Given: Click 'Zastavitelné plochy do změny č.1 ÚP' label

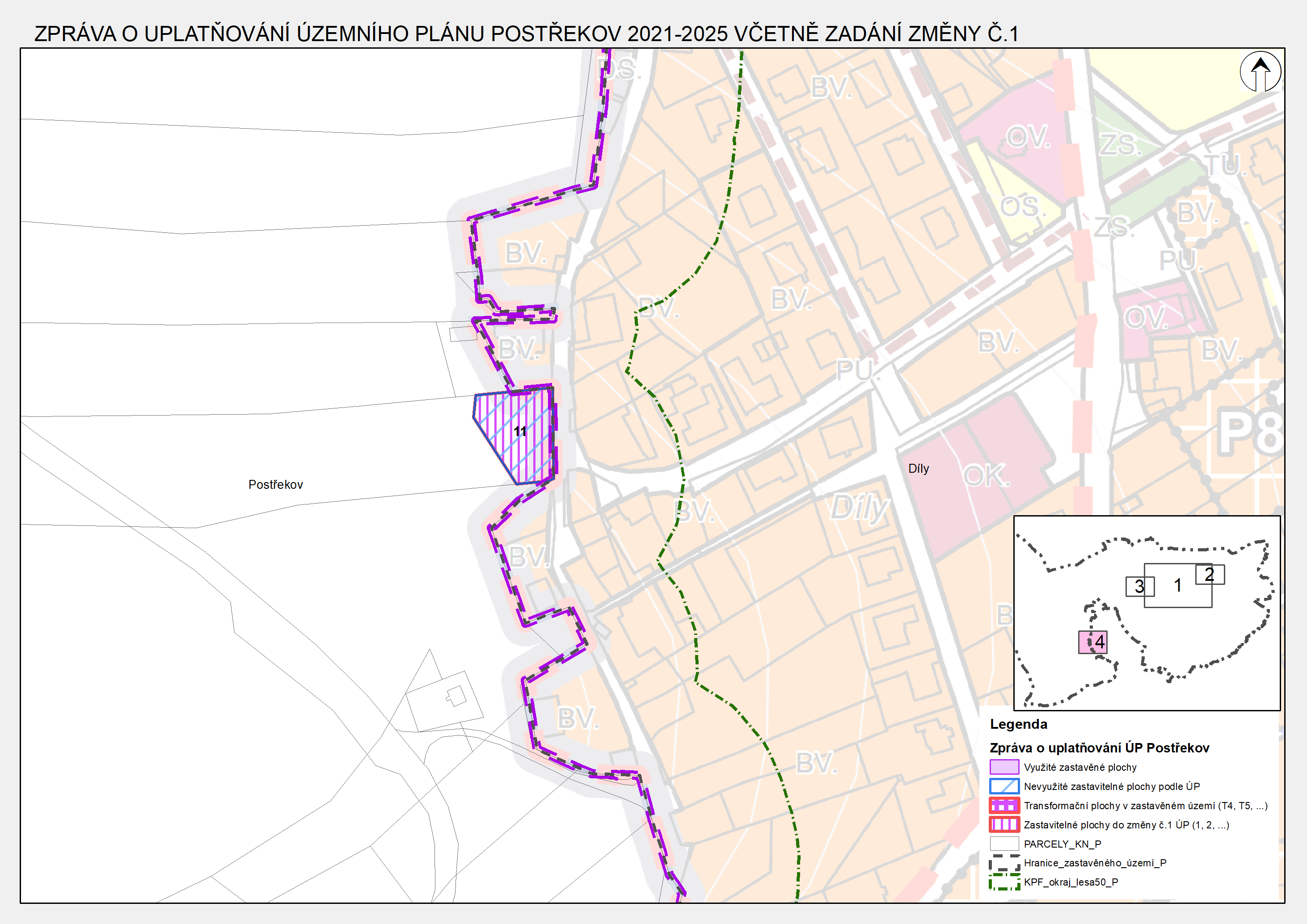Looking at the screenshot, I should tap(1126, 825).
